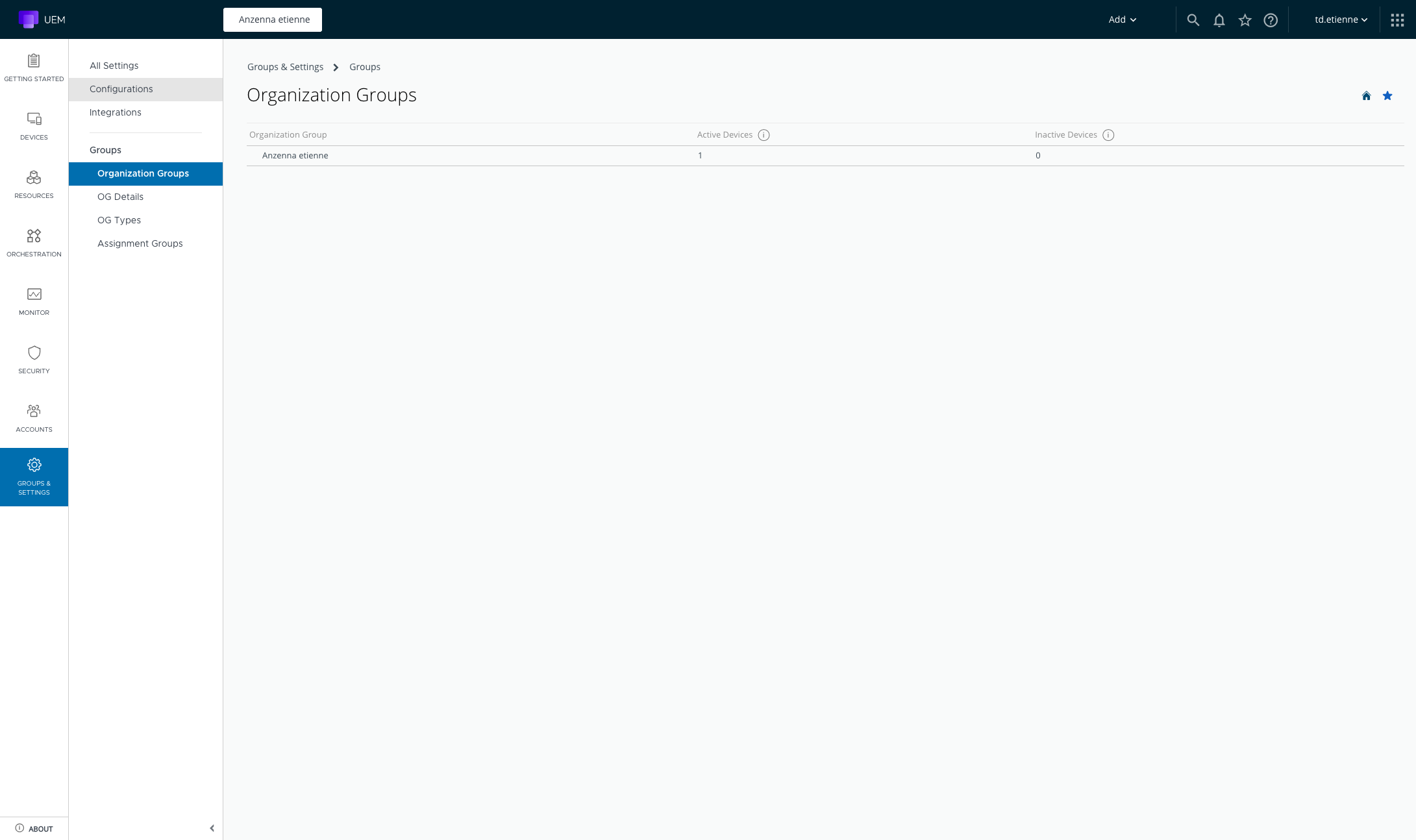1416x840 pixels.
Task: Open the Security shield section
Action: pos(34,360)
